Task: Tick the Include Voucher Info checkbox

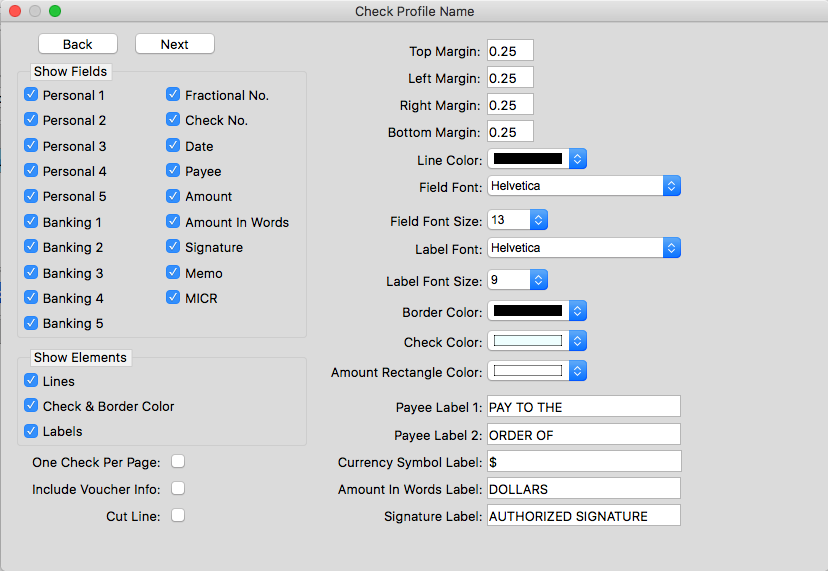Action: pos(178,489)
